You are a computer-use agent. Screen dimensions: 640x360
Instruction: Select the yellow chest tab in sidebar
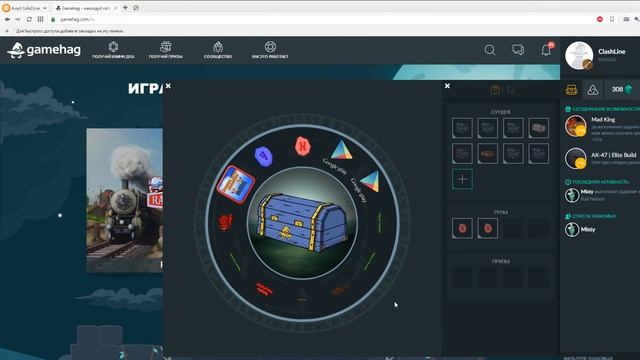571,89
